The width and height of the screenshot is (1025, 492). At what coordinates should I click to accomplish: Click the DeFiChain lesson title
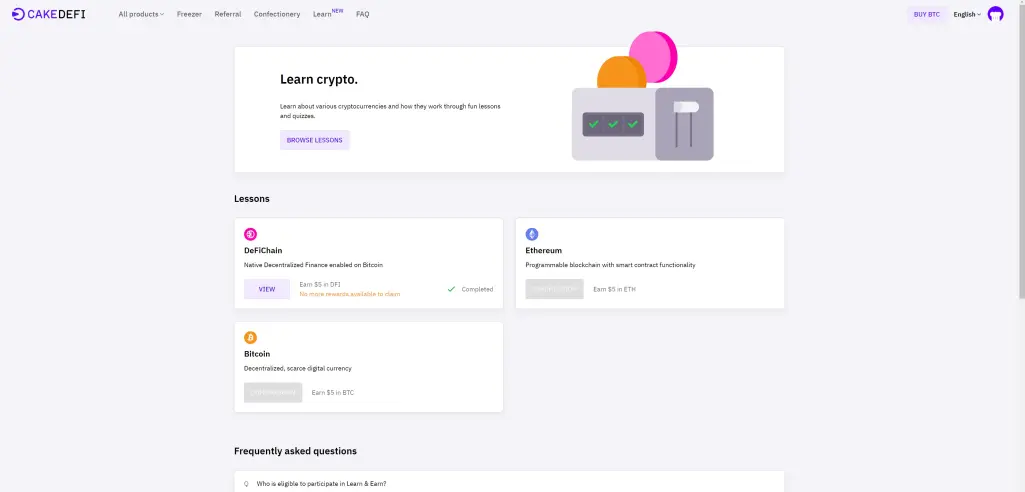point(263,250)
